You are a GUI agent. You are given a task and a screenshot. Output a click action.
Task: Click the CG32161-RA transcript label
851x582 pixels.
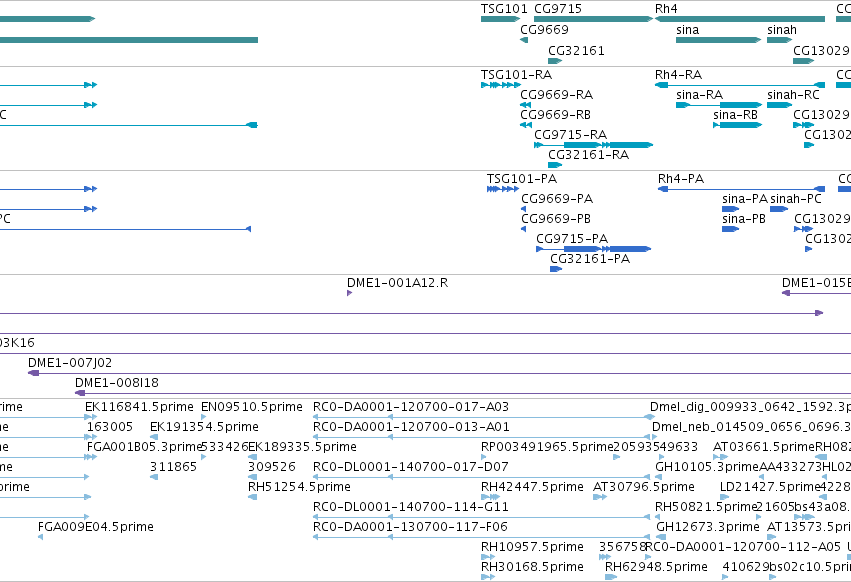pos(588,155)
